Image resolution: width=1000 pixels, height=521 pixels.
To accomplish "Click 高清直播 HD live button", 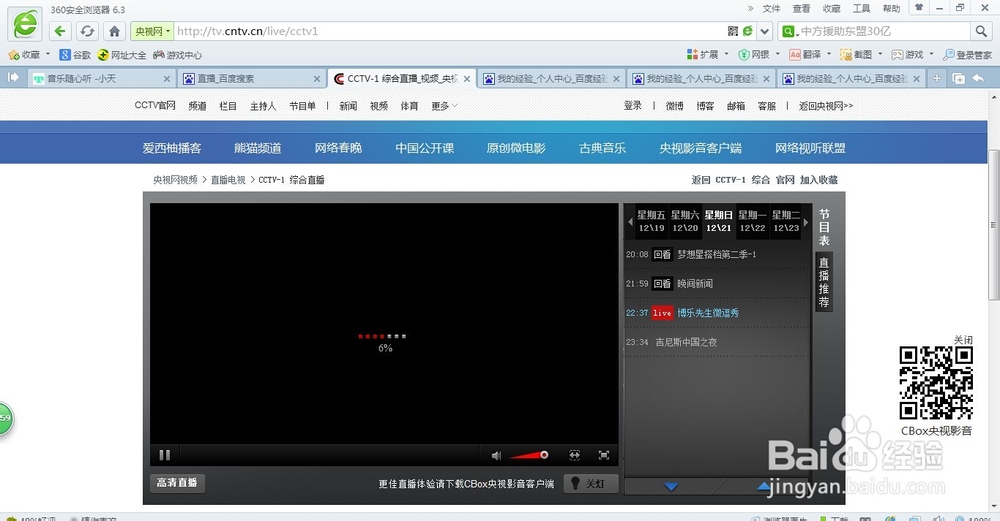I will coord(177,483).
